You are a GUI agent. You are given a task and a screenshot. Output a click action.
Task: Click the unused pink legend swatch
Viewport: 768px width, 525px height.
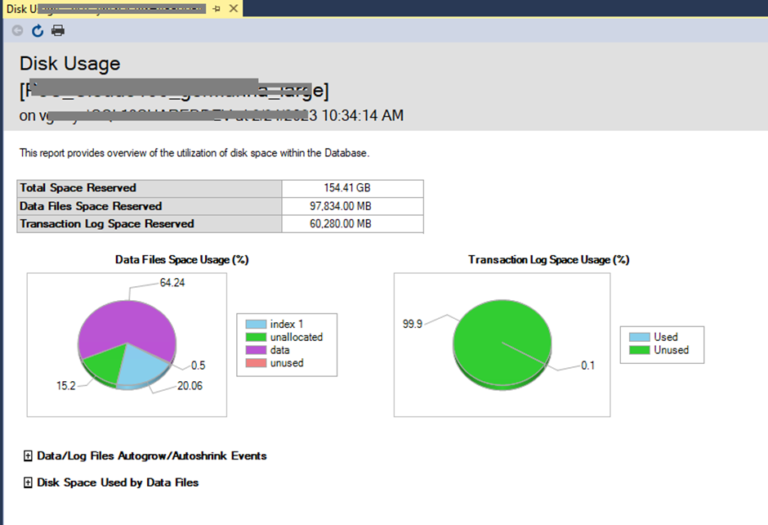pos(256,363)
